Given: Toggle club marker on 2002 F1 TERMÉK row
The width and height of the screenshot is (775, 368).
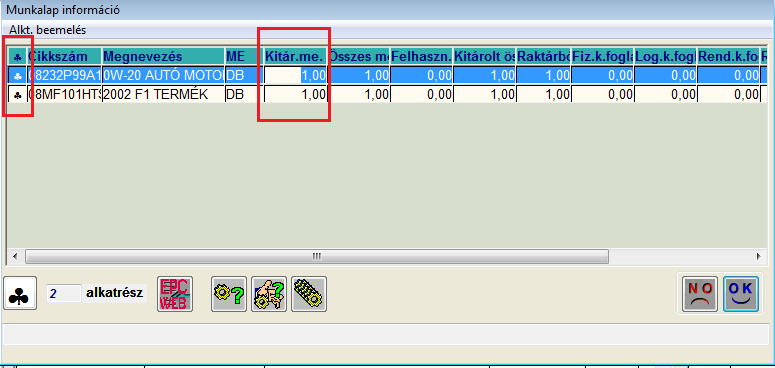Looking at the screenshot, I should point(17,94).
